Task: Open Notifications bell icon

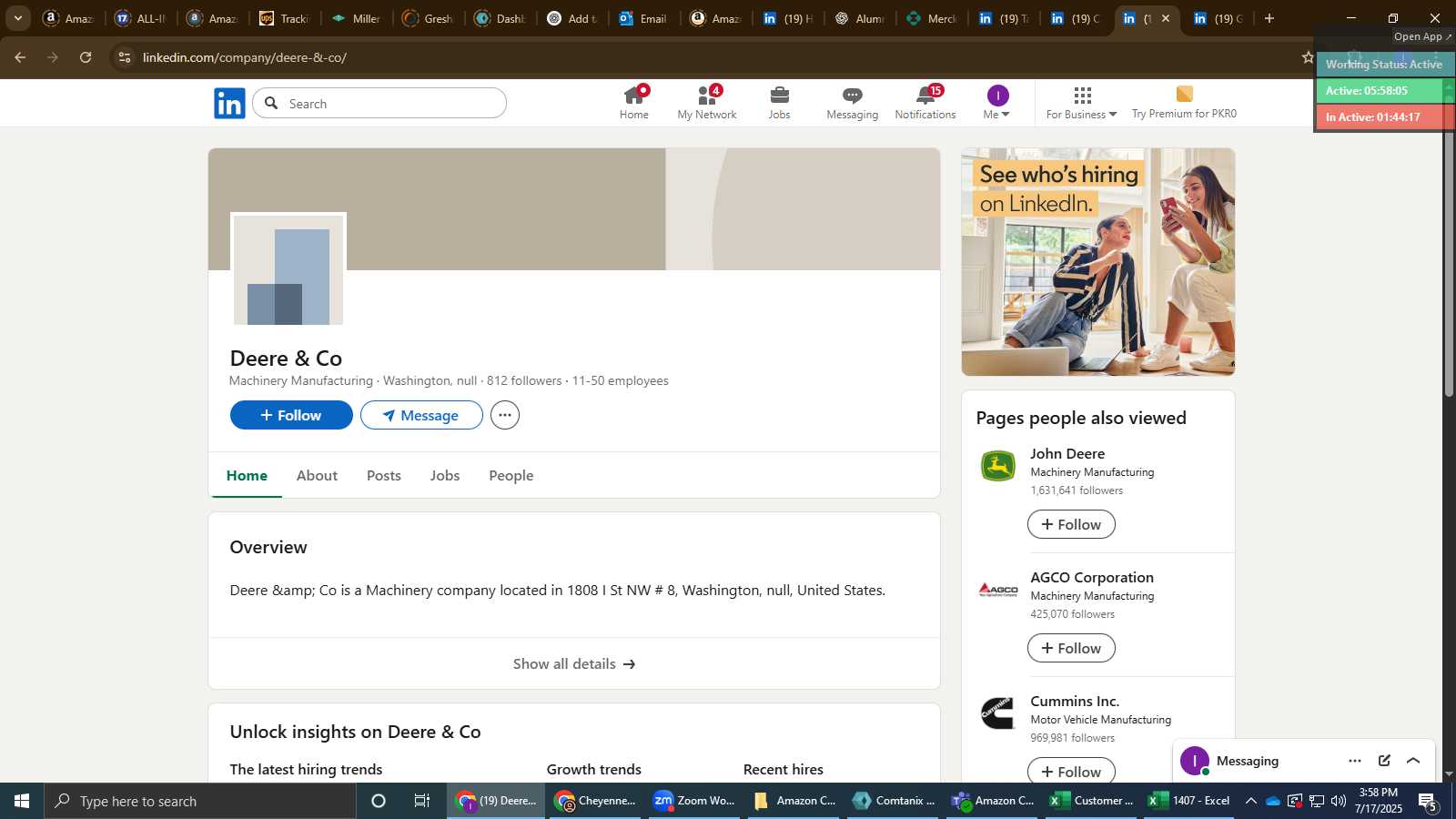Action: pyautogui.click(x=925, y=103)
